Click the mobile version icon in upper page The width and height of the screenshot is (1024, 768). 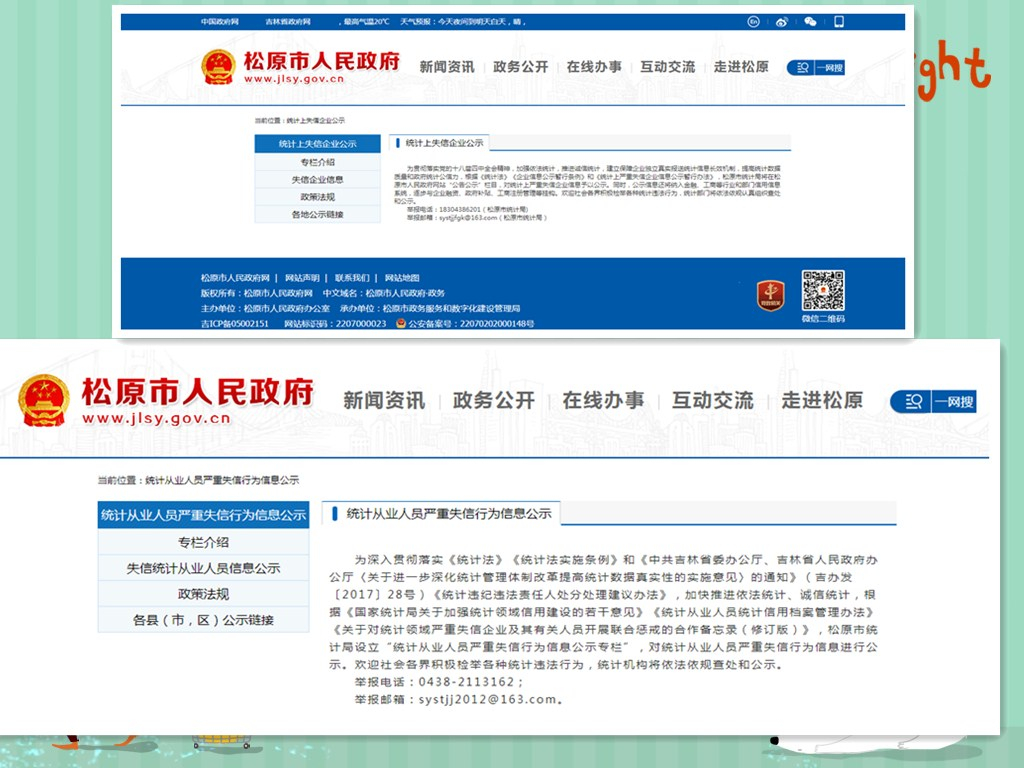pos(839,22)
